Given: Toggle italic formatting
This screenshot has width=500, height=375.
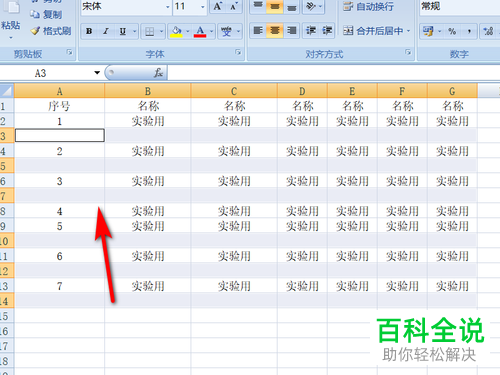Looking at the screenshot, I should coord(106,31).
